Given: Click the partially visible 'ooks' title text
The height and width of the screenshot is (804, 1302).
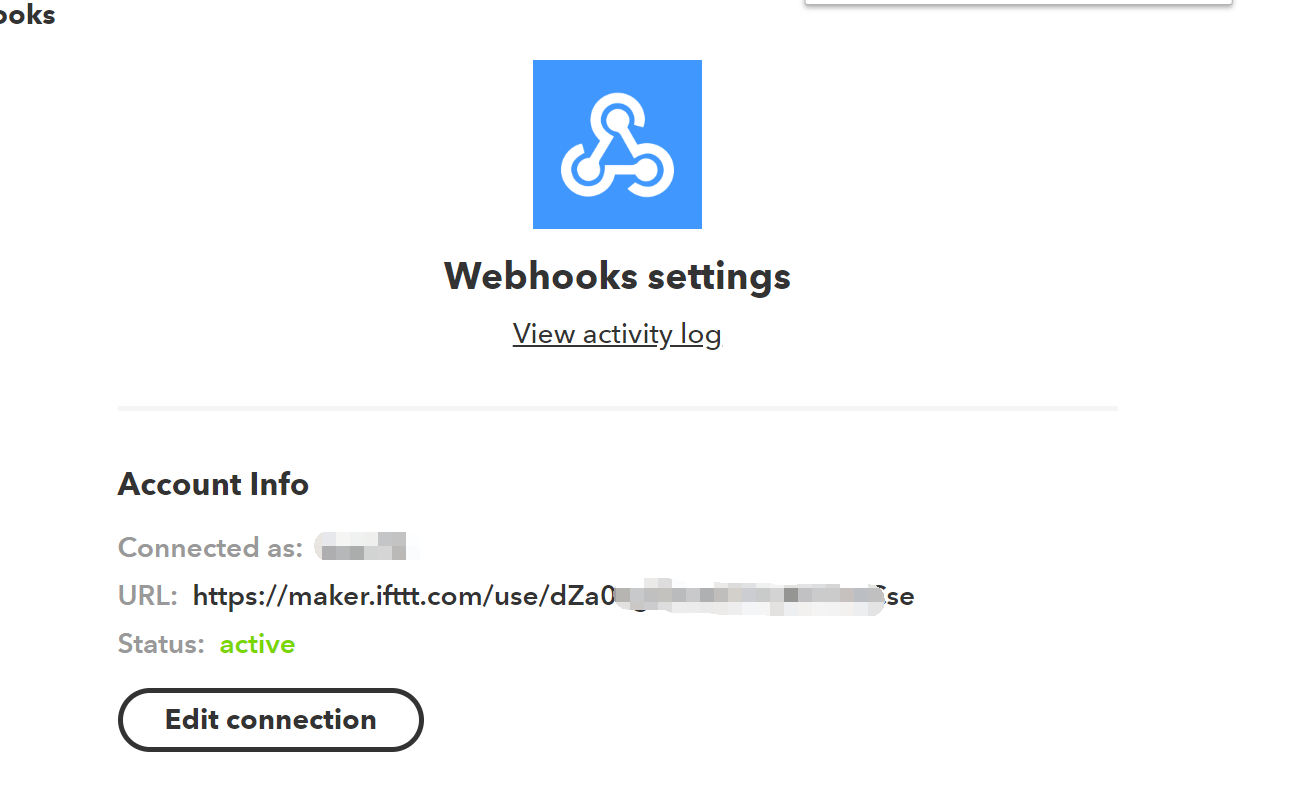Looking at the screenshot, I should tap(27, 15).
